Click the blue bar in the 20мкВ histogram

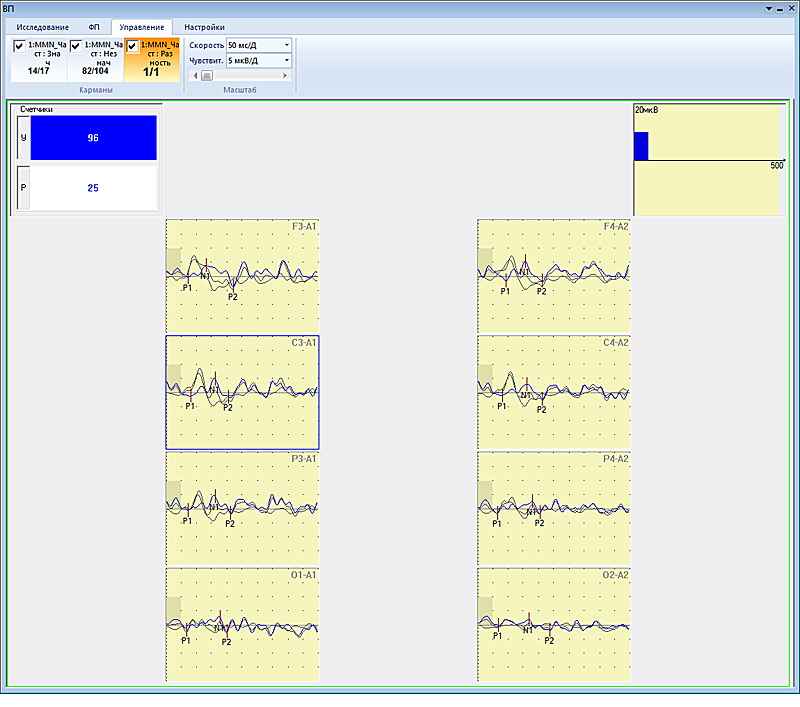[641, 146]
